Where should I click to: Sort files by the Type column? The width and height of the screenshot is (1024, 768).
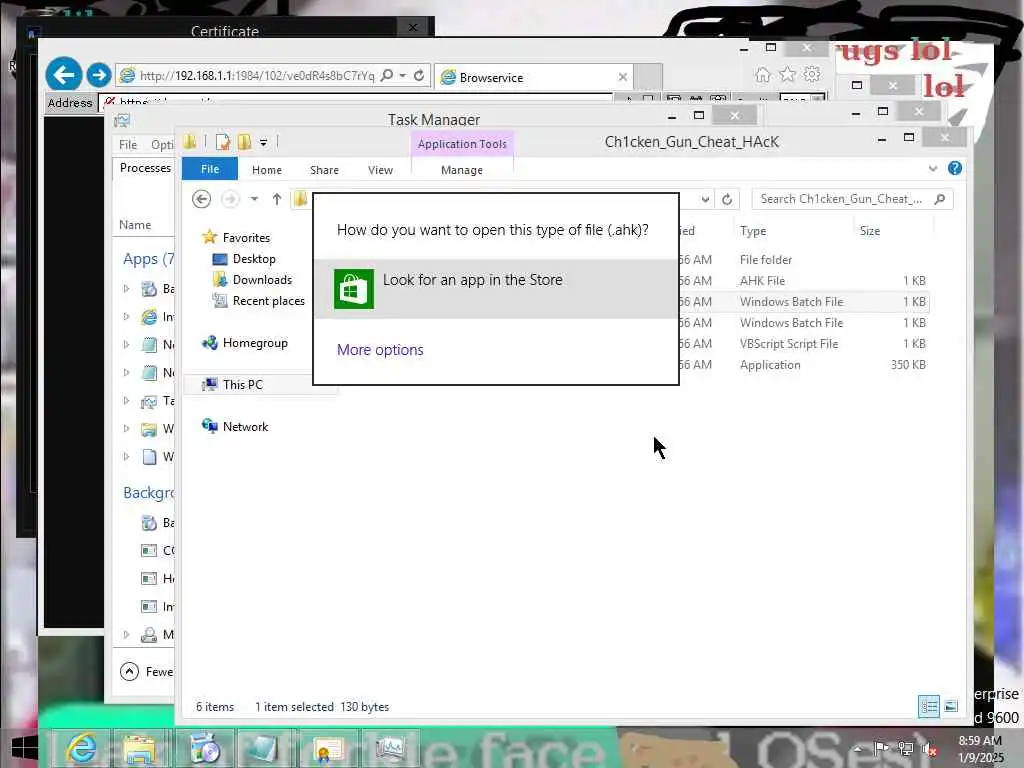[753, 231]
